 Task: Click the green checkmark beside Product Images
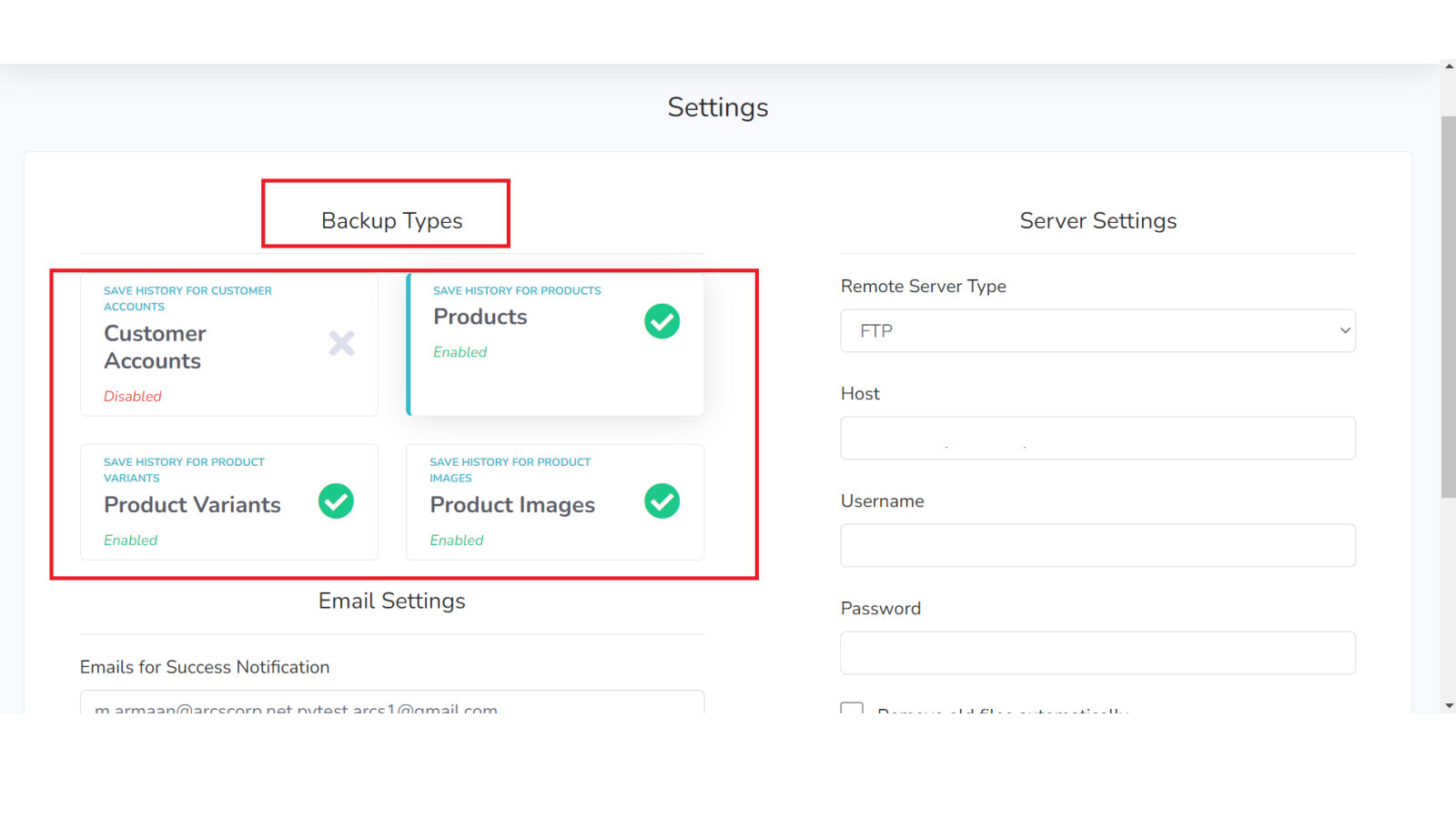pyautogui.click(x=662, y=501)
